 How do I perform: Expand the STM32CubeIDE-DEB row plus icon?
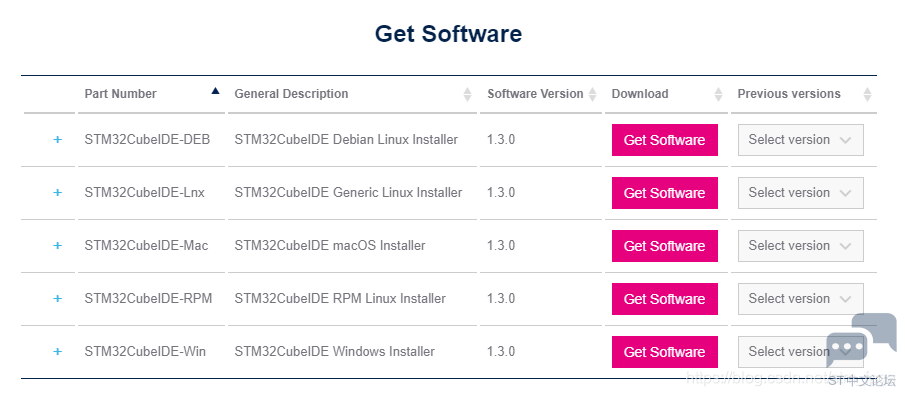[57, 140]
